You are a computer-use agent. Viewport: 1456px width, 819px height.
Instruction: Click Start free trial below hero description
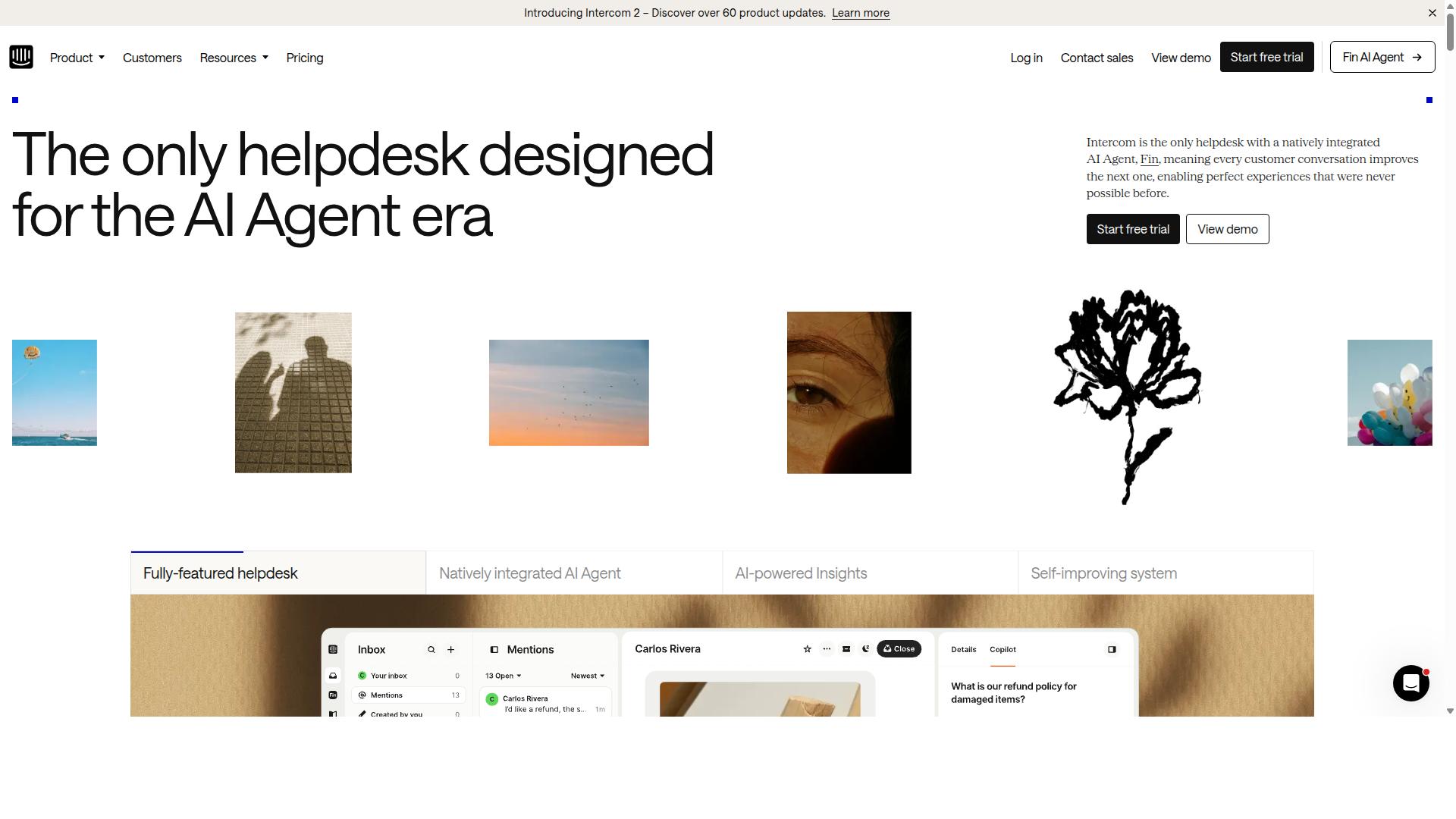(x=1133, y=229)
